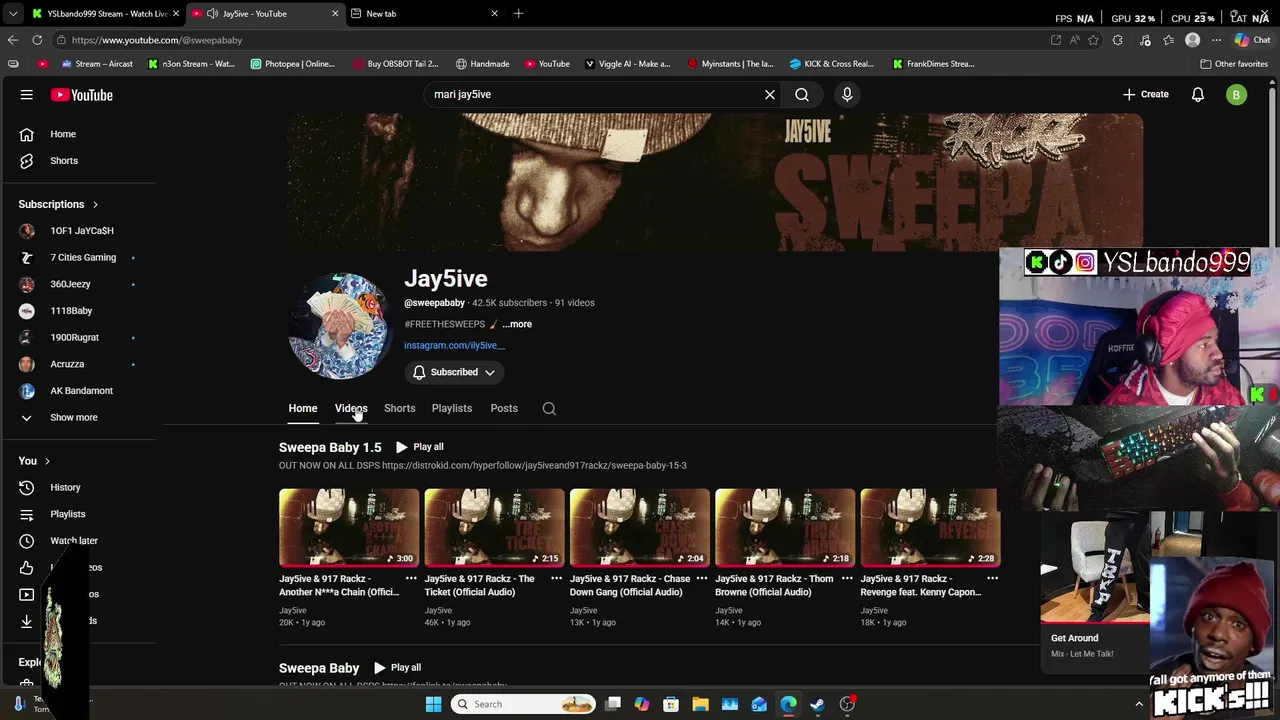Switch to channel Home tab
Viewport: 1280px width, 720px height.
coord(303,408)
